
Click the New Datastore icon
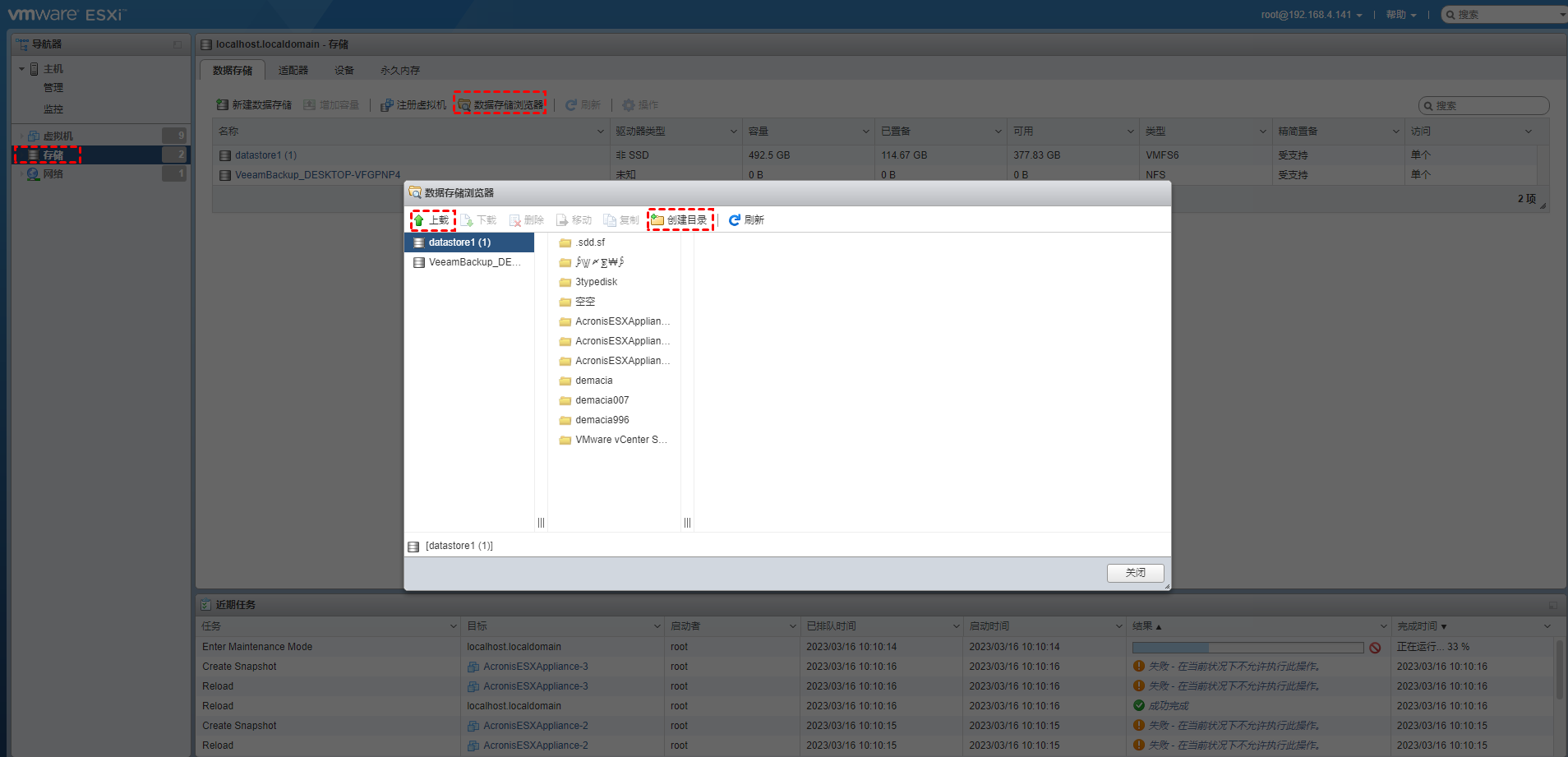click(222, 105)
